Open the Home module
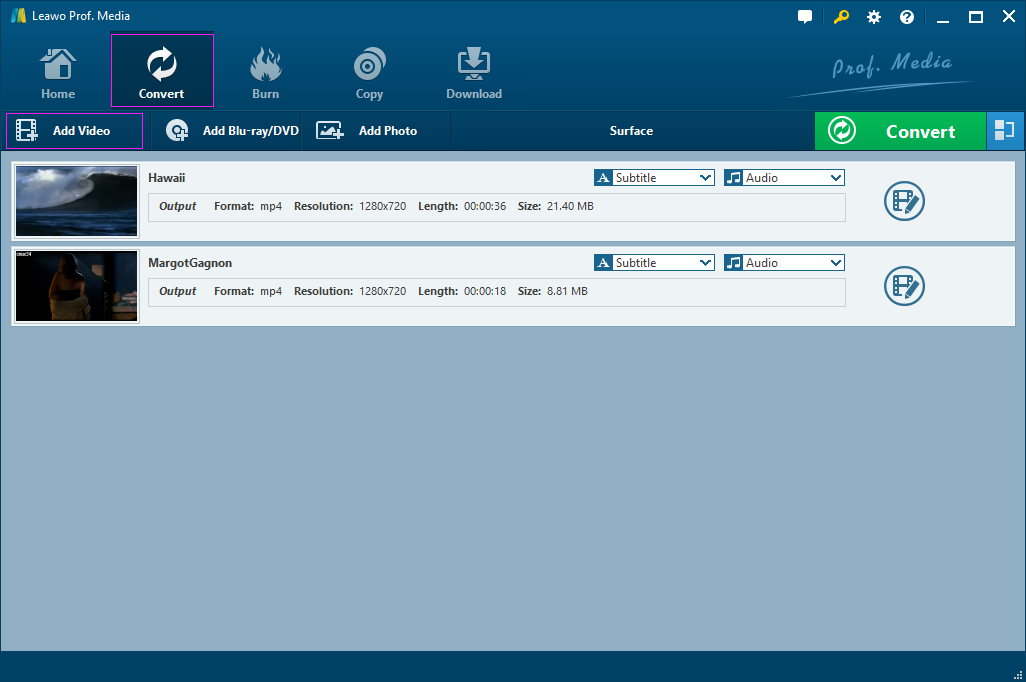Image resolution: width=1026 pixels, height=682 pixels. click(58, 73)
